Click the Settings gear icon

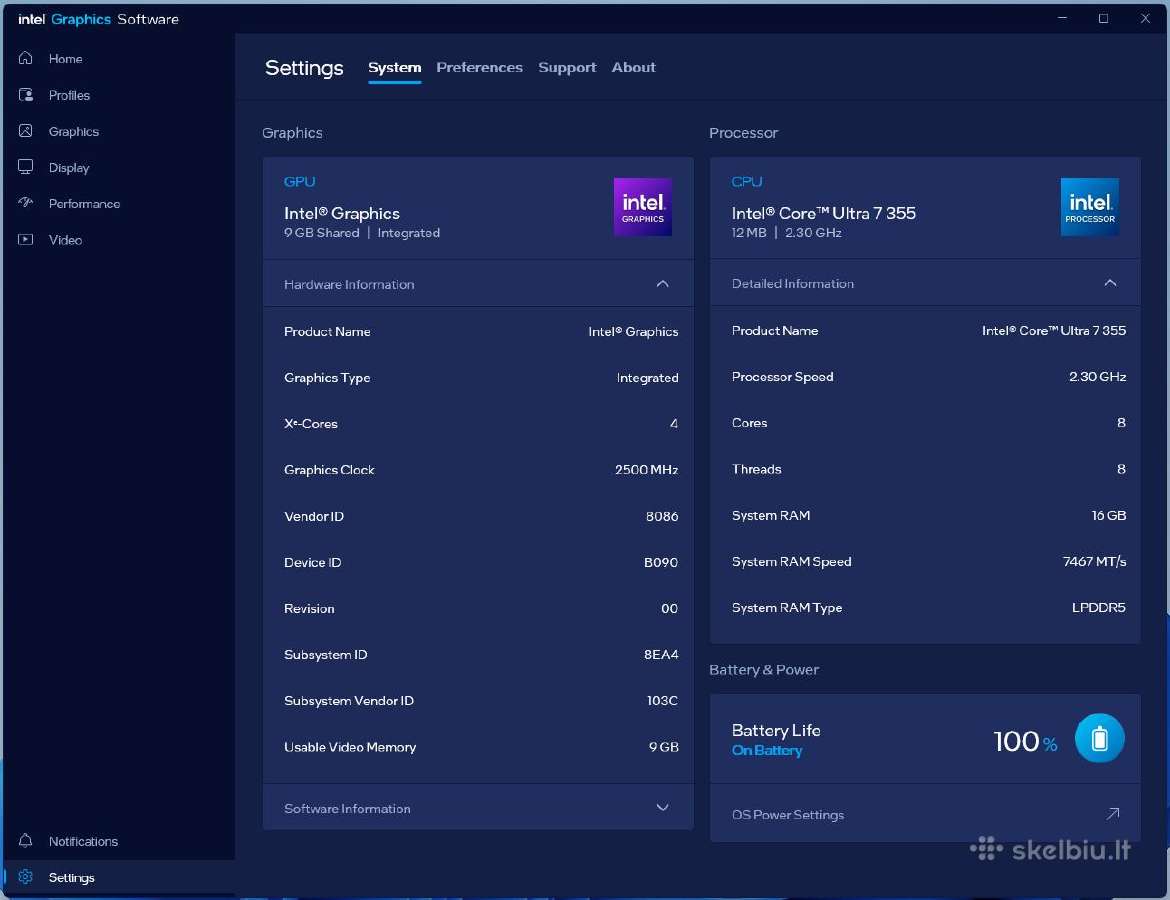[25, 877]
